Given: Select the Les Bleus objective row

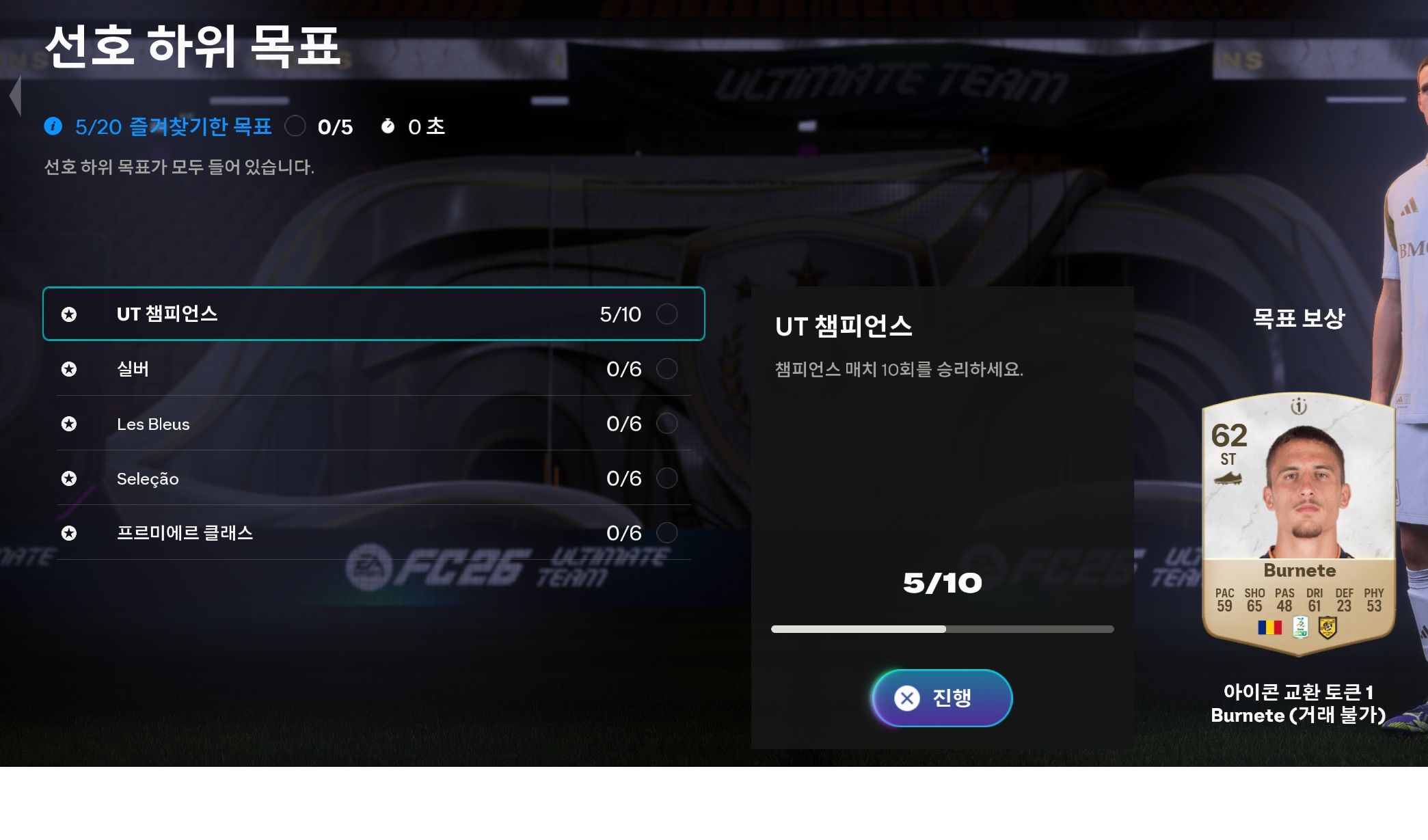Looking at the screenshot, I should click(374, 424).
